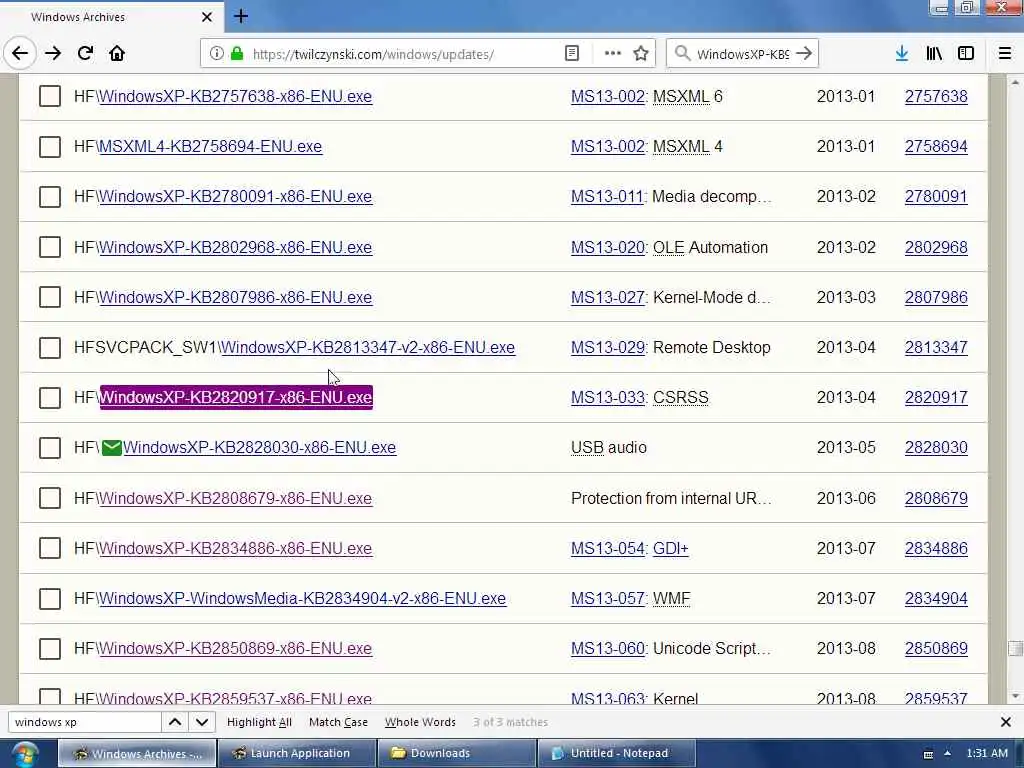Close the Windows Archives tab
This screenshot has height=768, width=1024.
207,17
